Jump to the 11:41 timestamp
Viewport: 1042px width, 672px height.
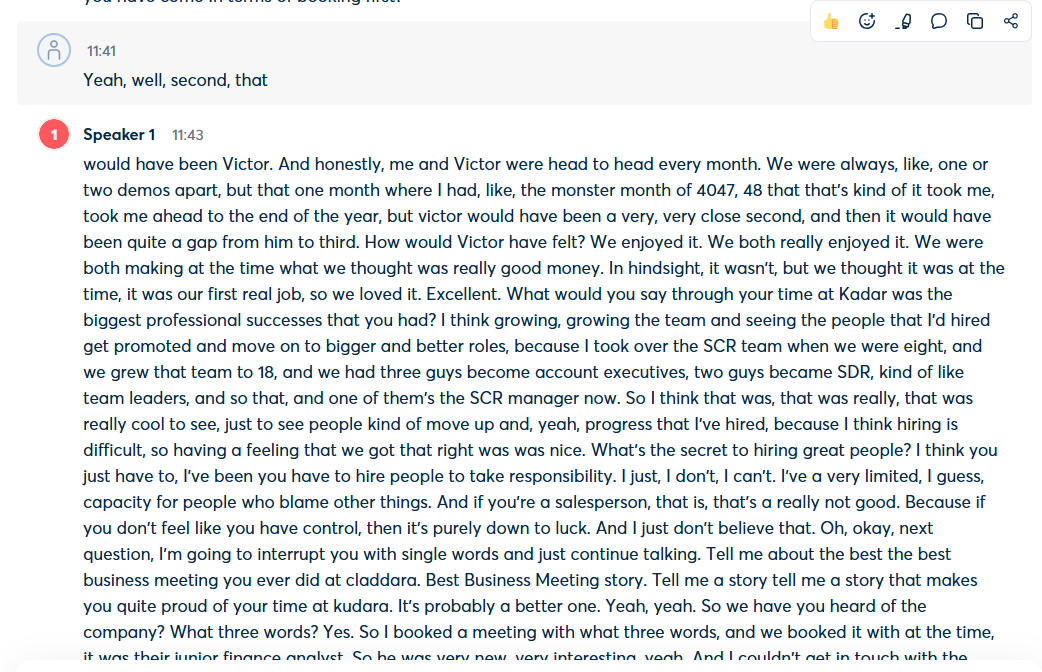point(101,51)
